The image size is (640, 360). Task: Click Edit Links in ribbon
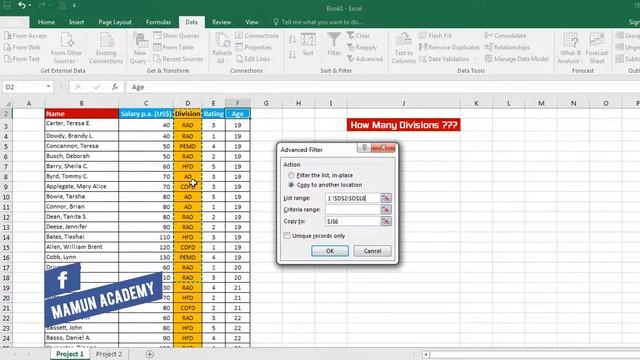253,59
